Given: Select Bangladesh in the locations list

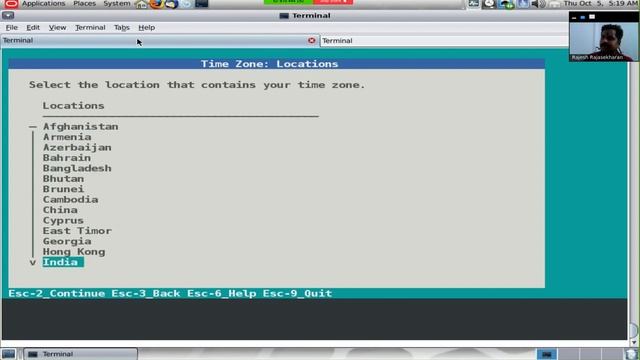Looking at the screenshot, I should [77, 168].
